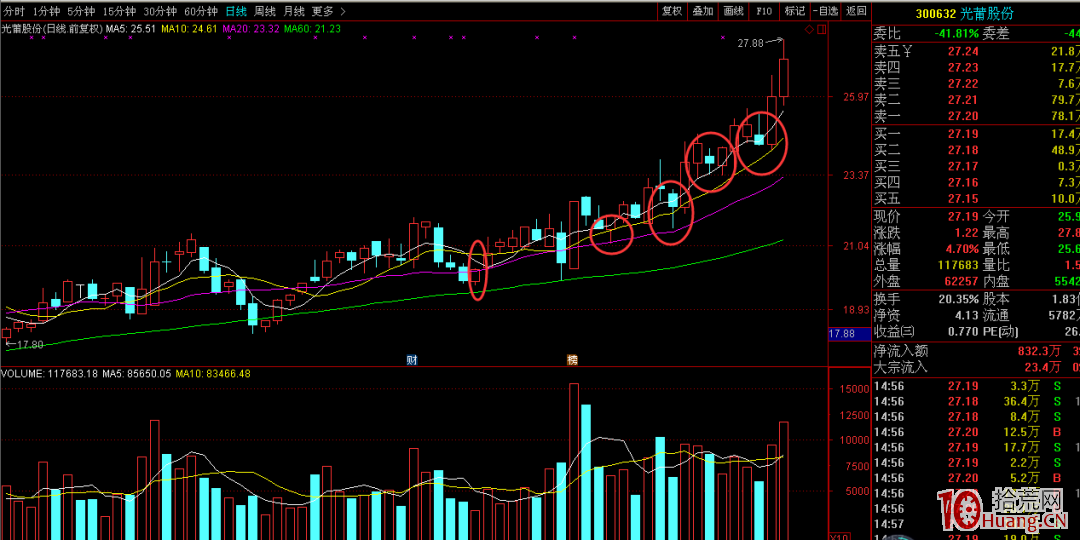
Task: Click the 总量 117683 value
Action: (956, 265)
